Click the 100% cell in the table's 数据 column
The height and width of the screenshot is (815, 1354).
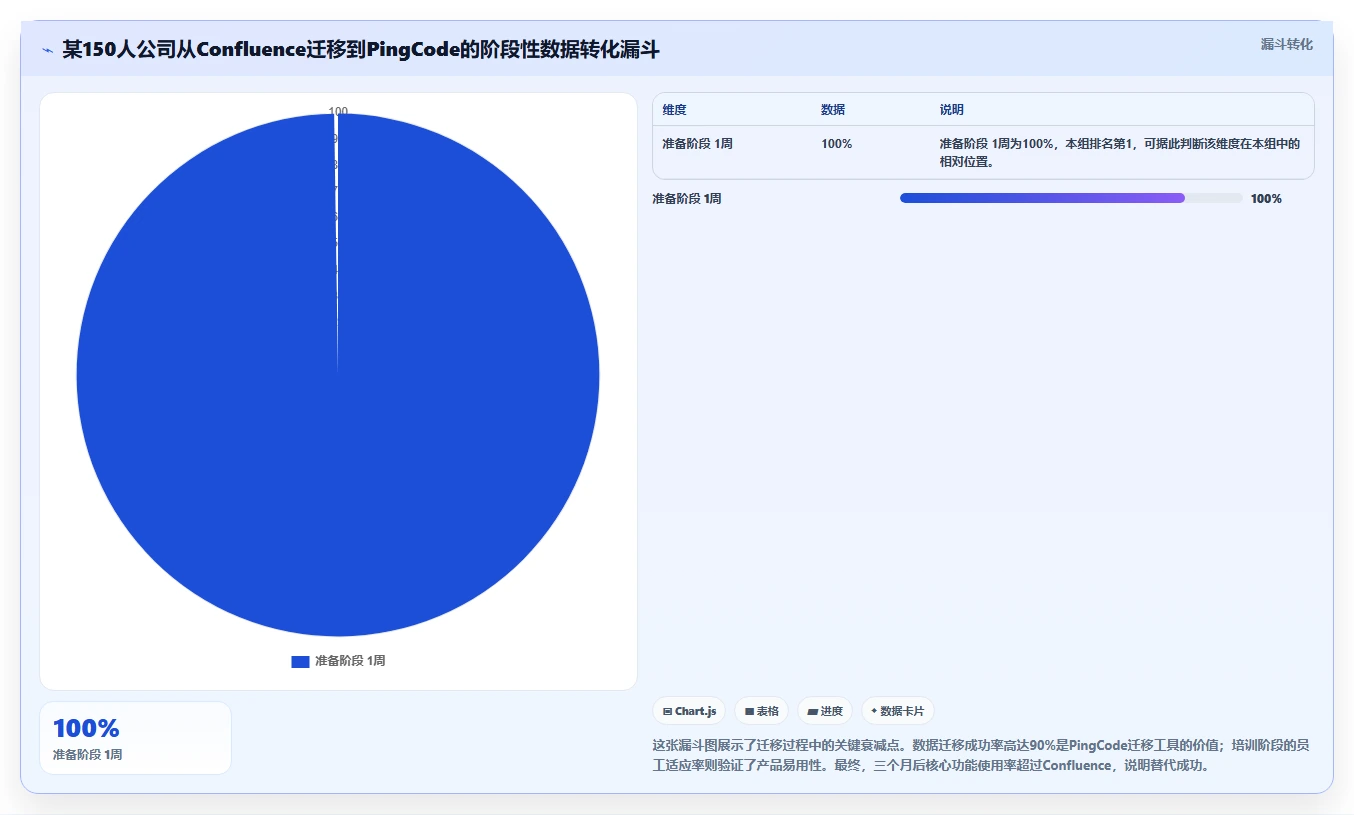(x=836, y=144)
